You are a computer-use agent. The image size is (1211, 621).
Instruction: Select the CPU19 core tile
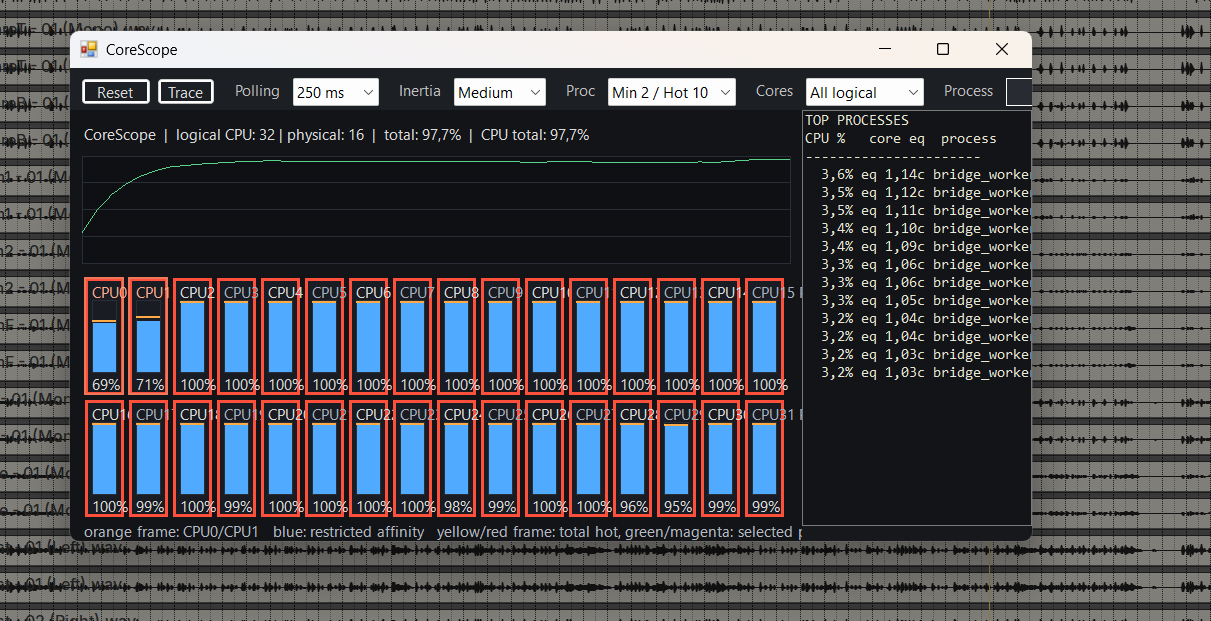click(x=237, y=458)
